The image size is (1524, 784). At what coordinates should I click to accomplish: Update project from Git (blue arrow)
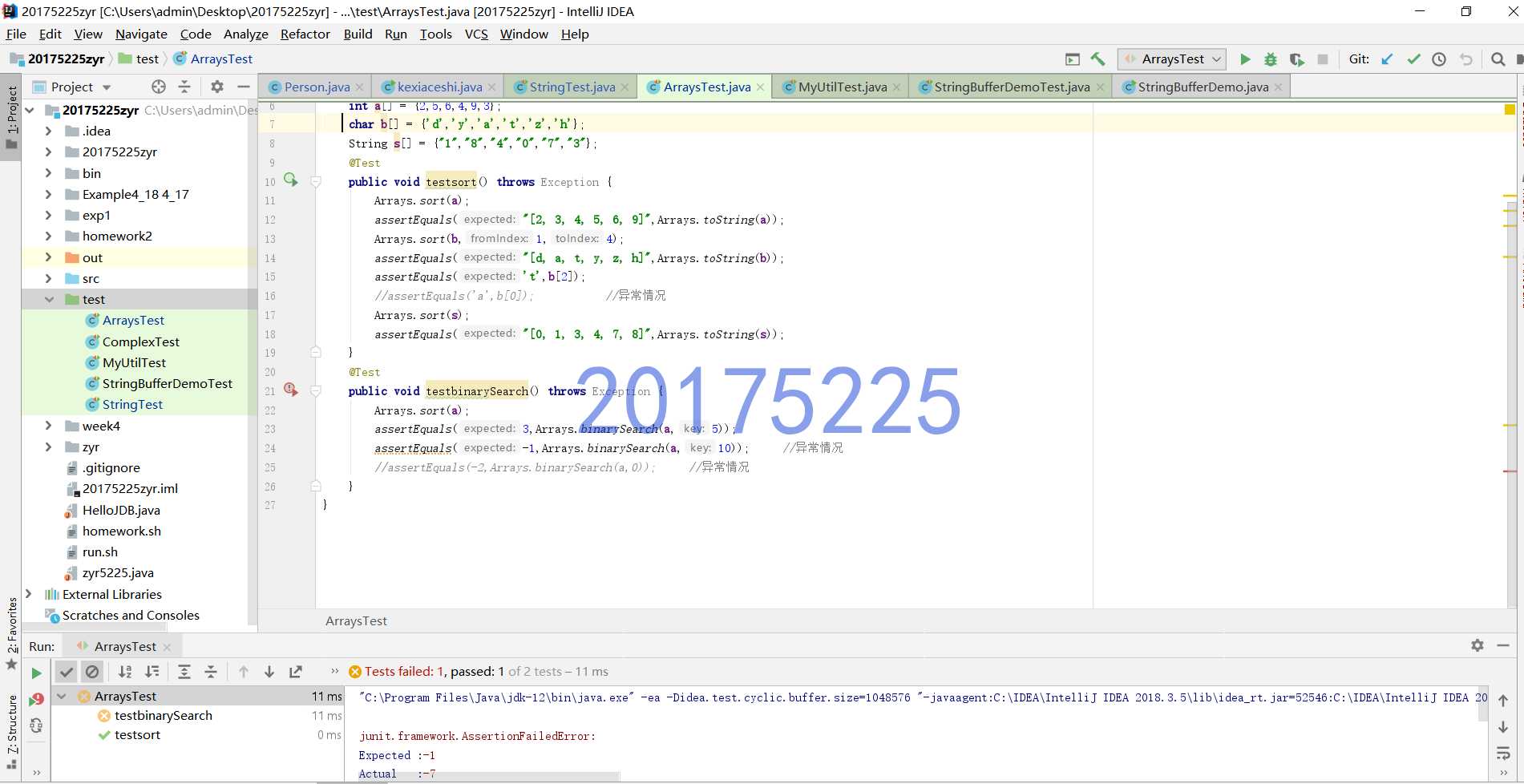coord(1388,59)
